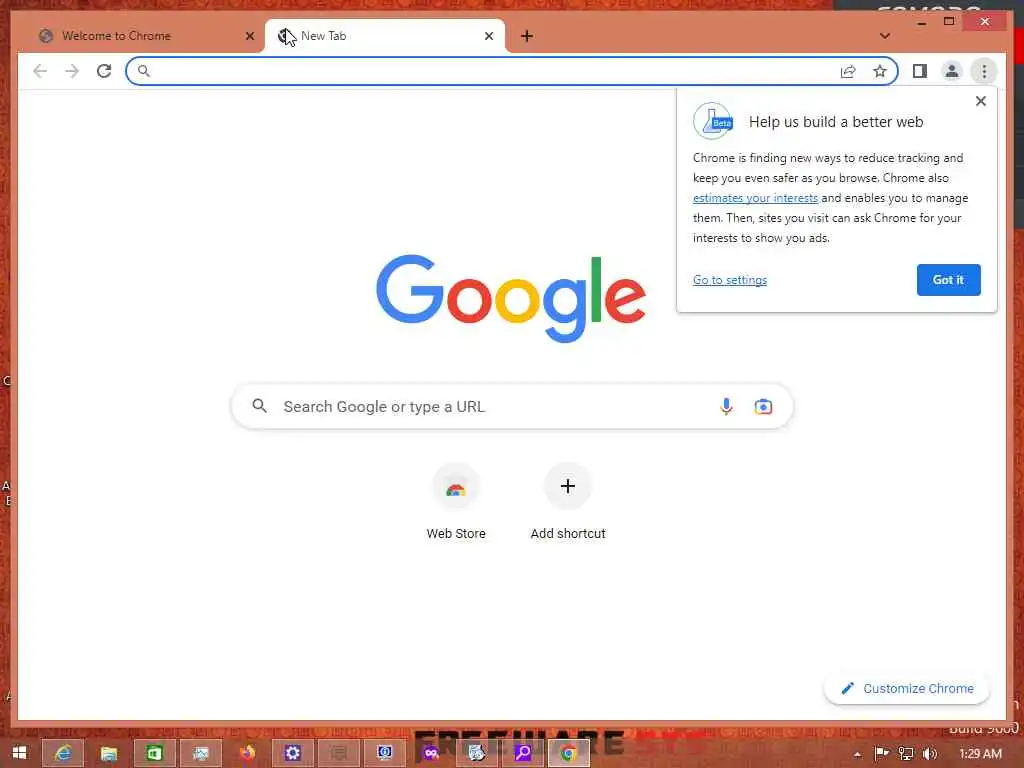
Task: Click the search magnifier in Google search box
Action: coord(259,406)
